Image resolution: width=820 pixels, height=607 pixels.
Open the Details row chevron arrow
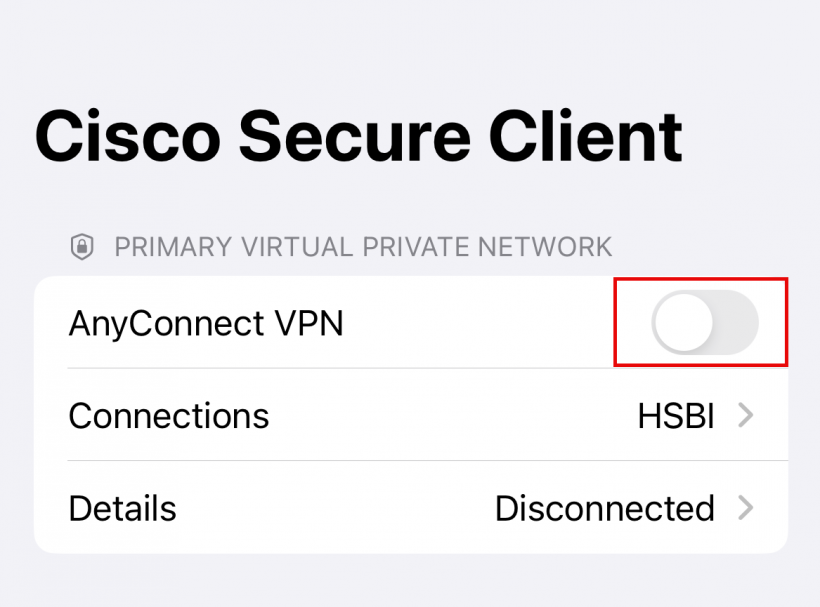pyautogui.click(x=745, y=509)
